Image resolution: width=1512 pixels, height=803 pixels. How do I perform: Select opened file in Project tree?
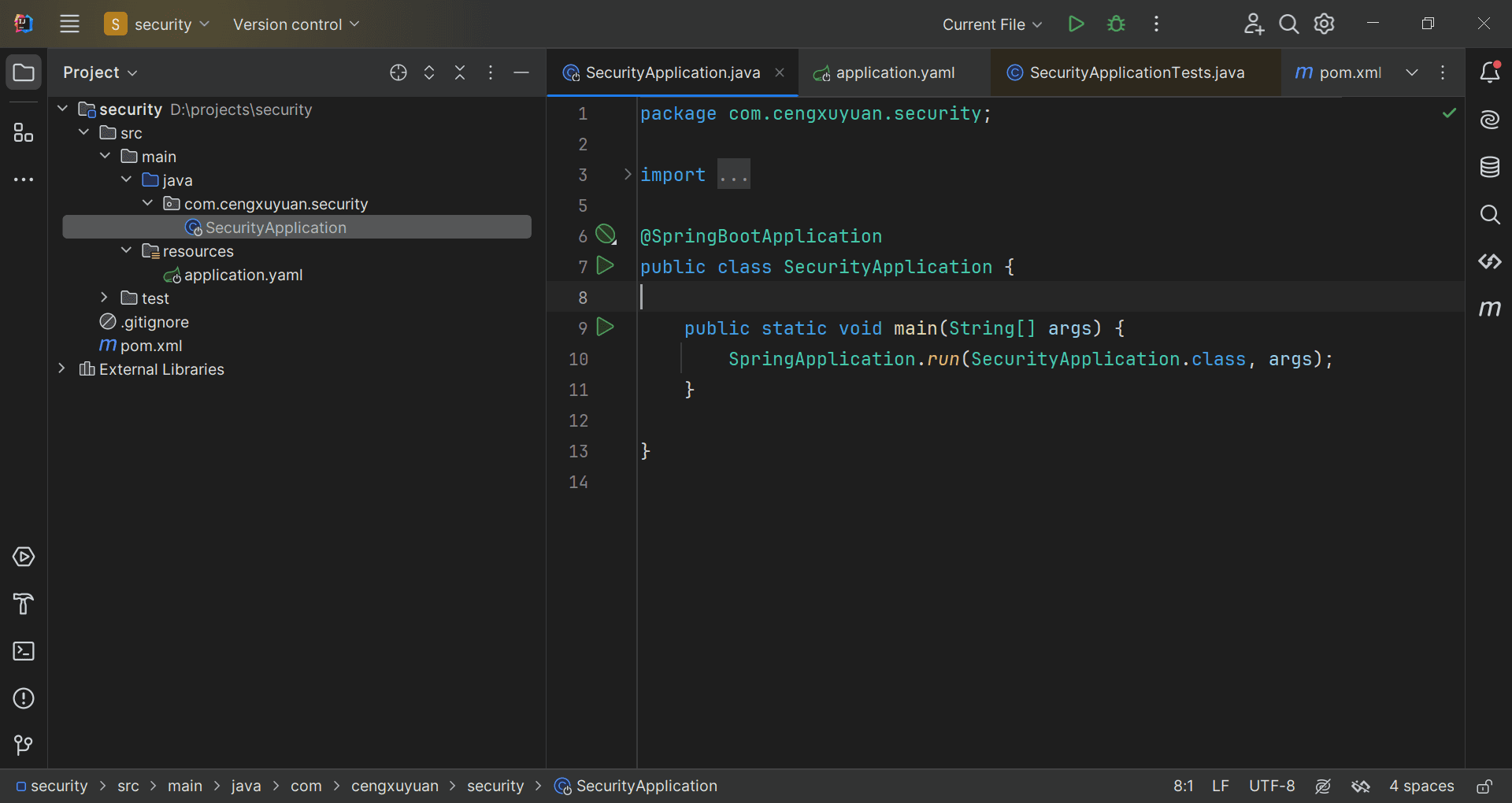coord(398,72)
